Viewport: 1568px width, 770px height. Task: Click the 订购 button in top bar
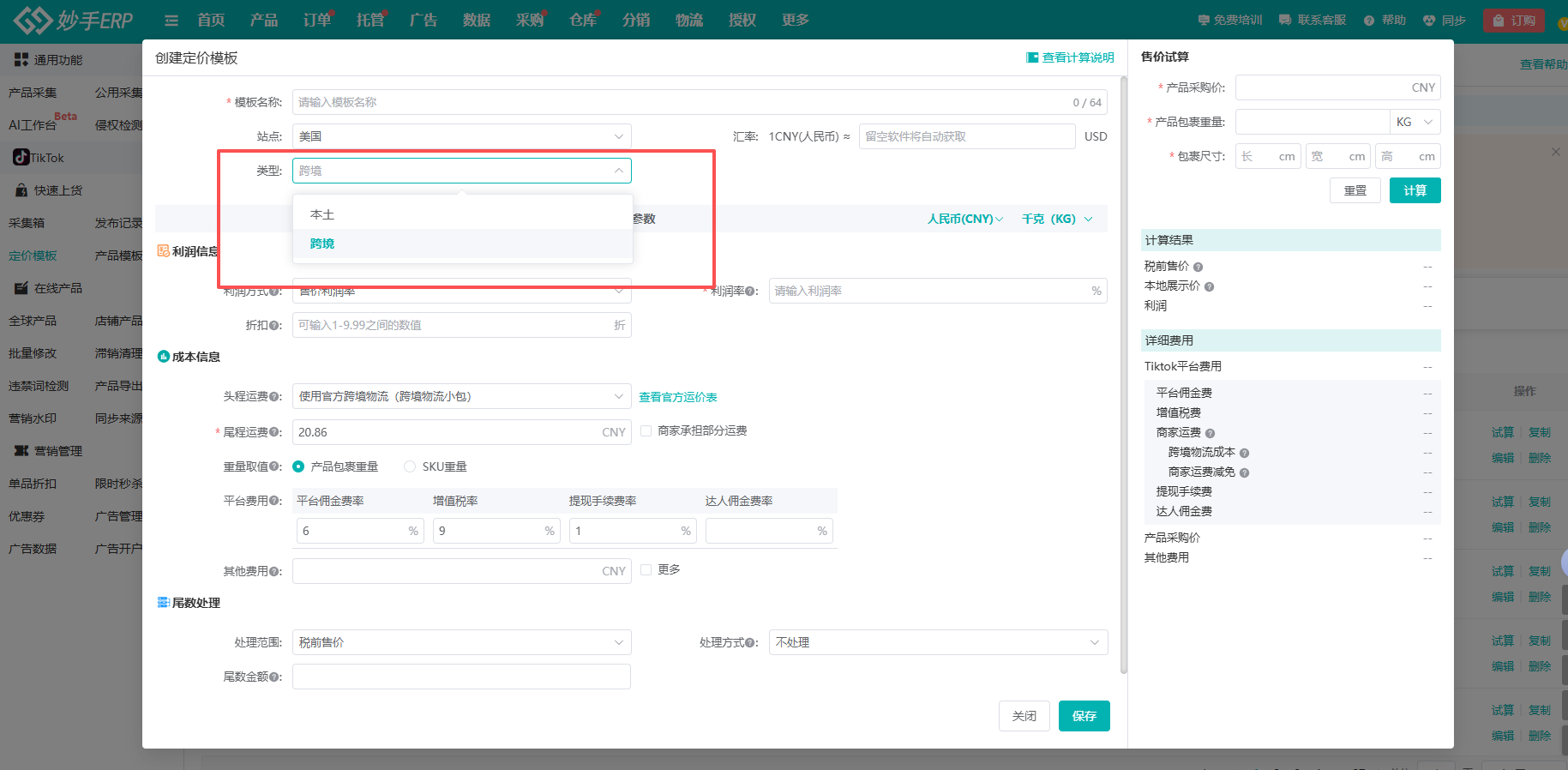click(x=1514, y=21)
